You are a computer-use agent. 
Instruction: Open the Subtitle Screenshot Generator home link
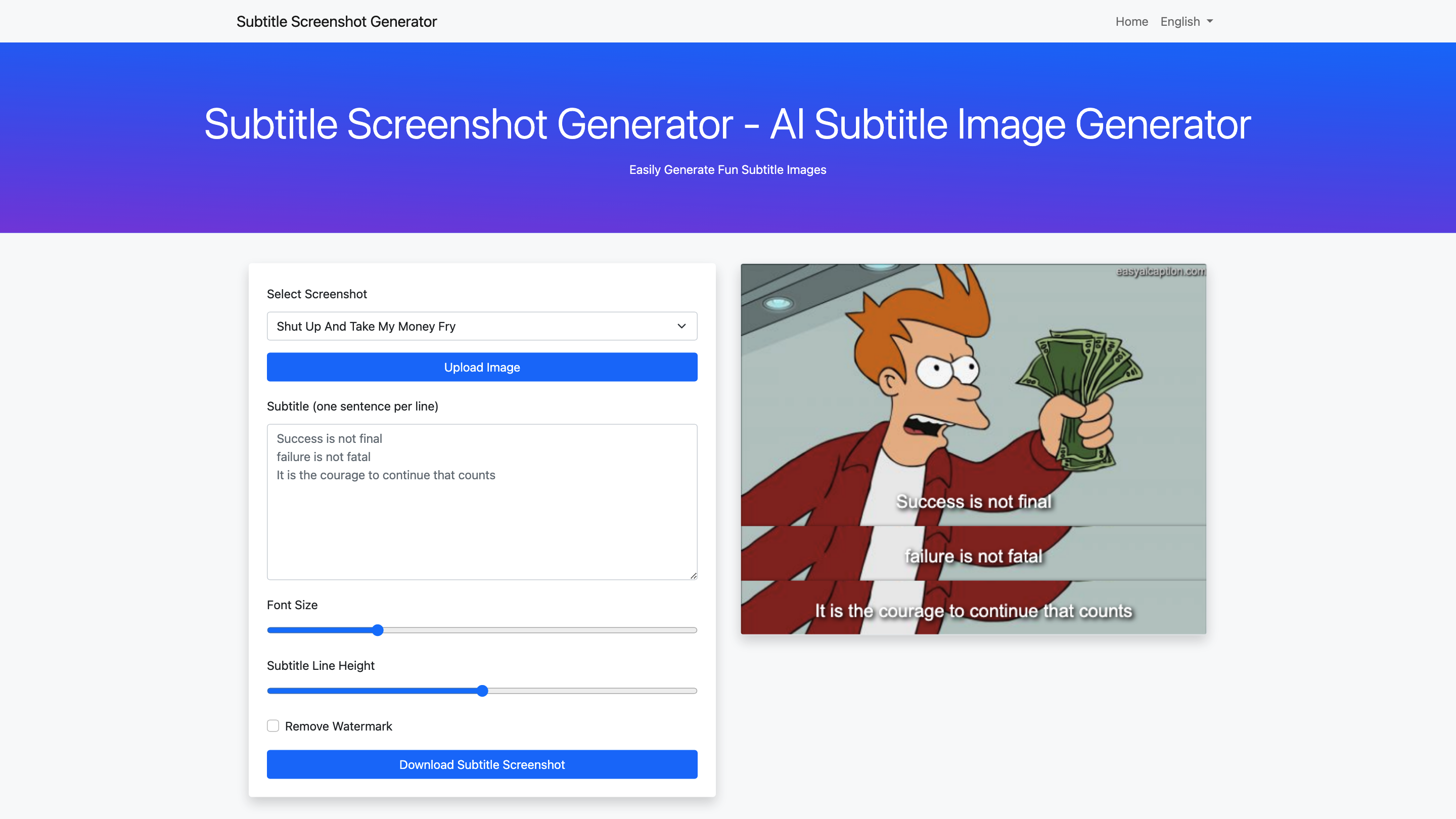pos(336,21)
